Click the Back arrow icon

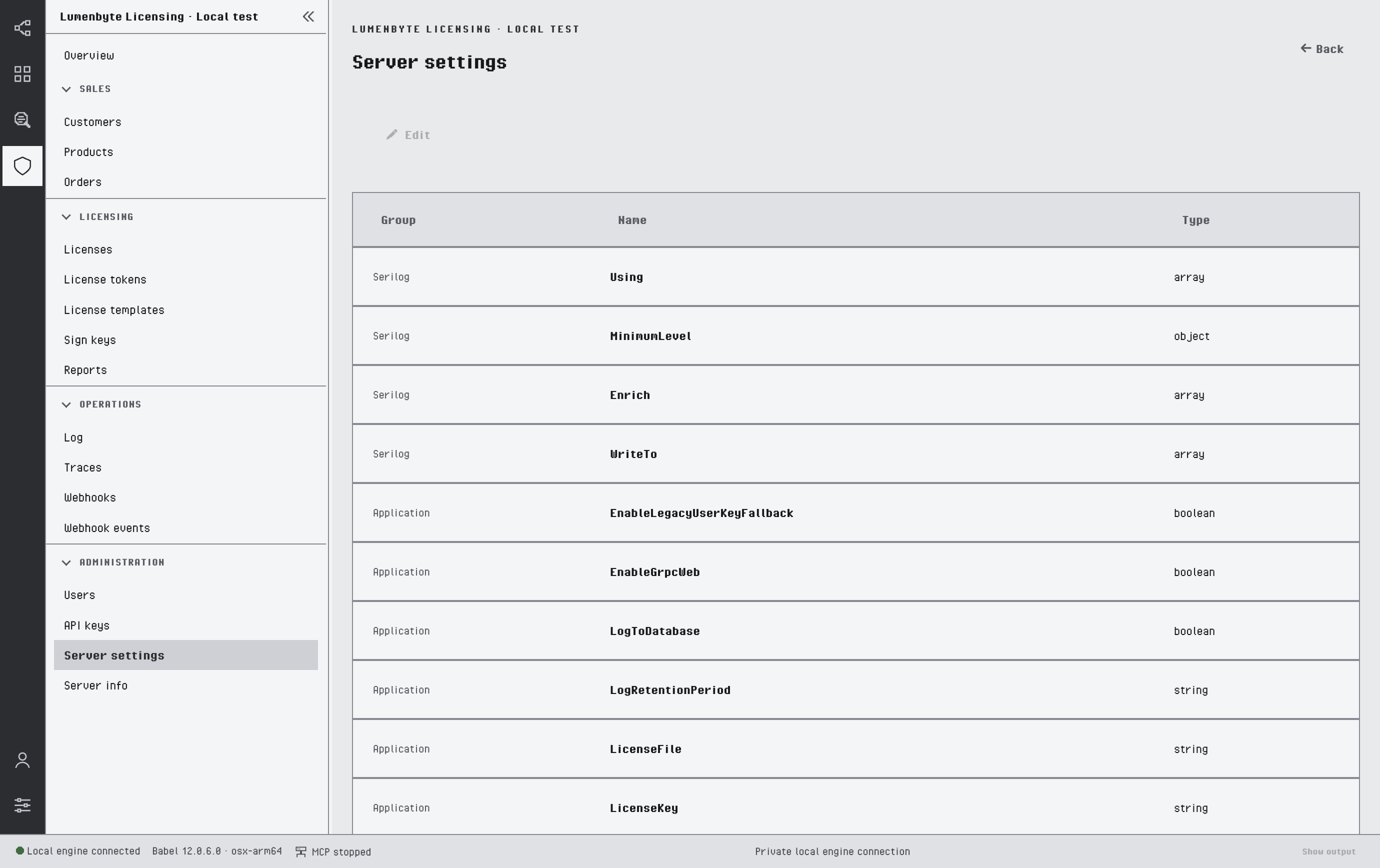1306,48
